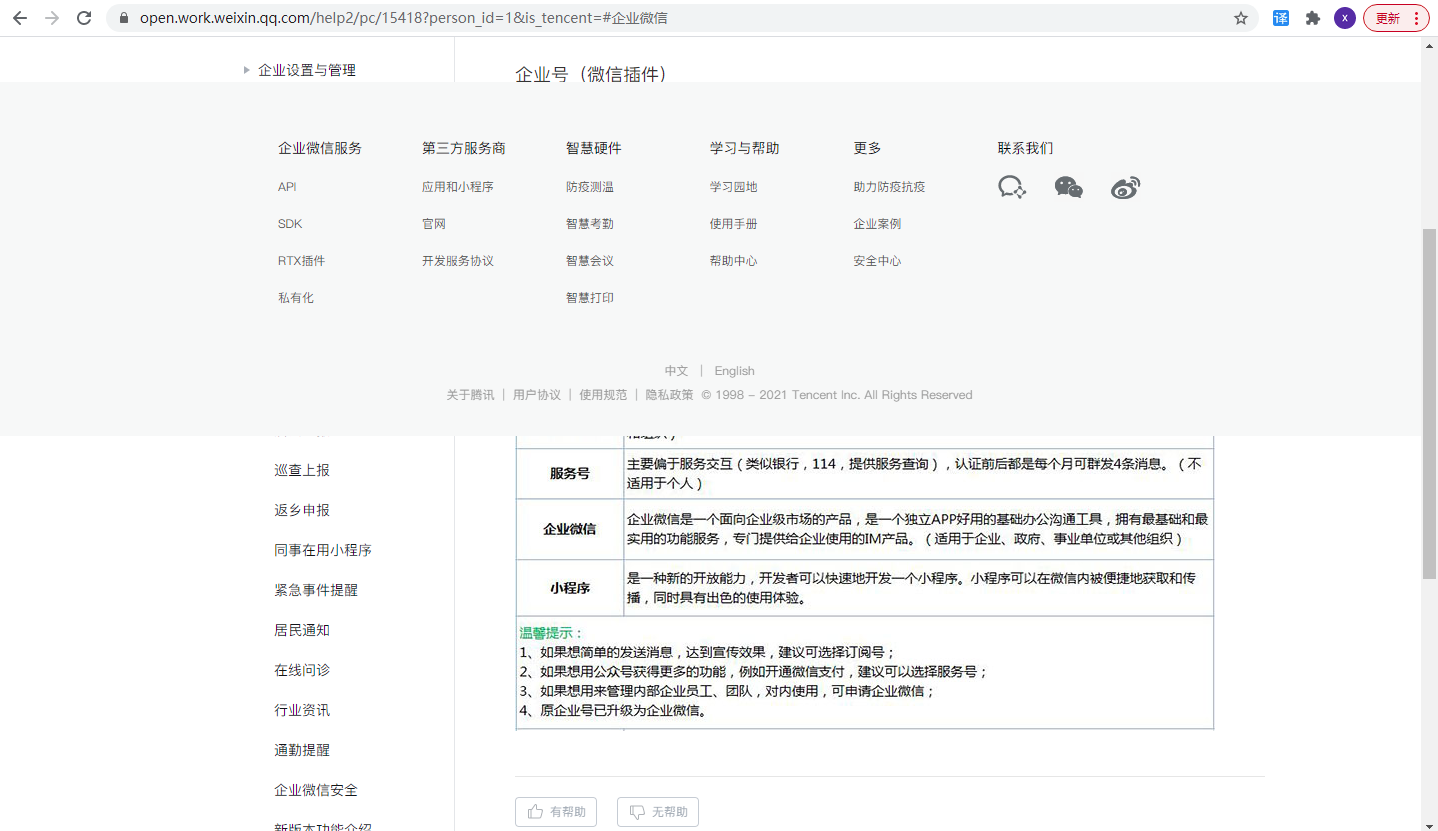Click the thumbs-down icon in 无帮助
Image resolution: width=1438 pixels, height=831 pixels.
tap(637, 812)
